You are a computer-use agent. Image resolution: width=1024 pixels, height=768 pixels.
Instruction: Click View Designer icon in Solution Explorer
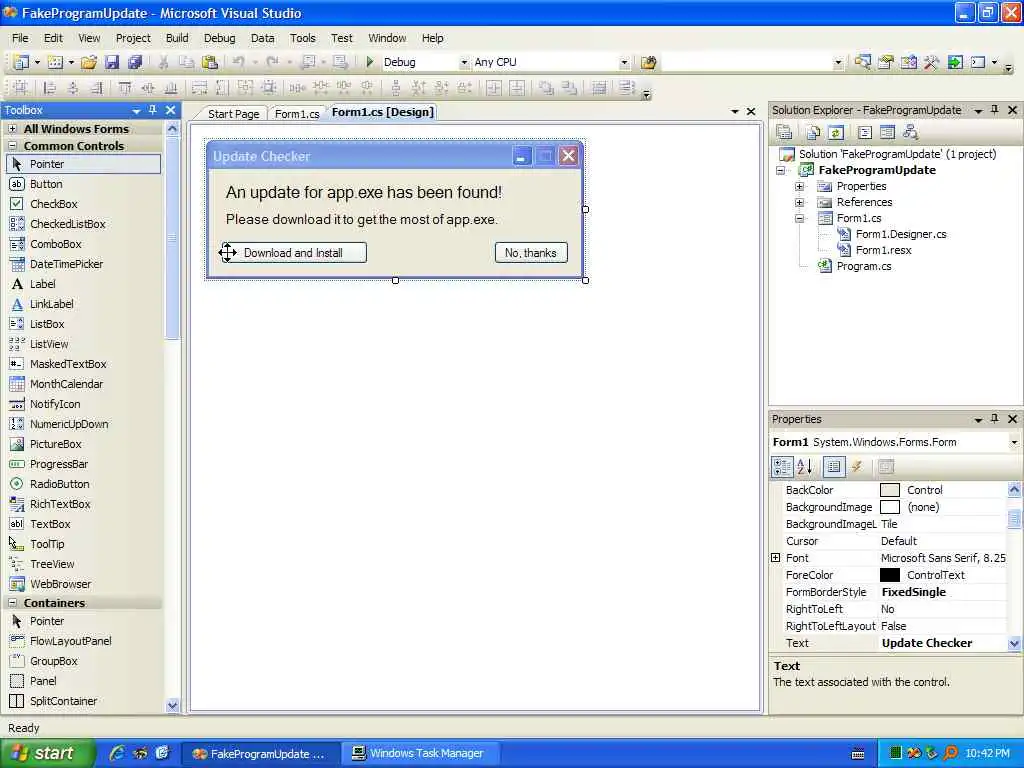pos(887,133)
